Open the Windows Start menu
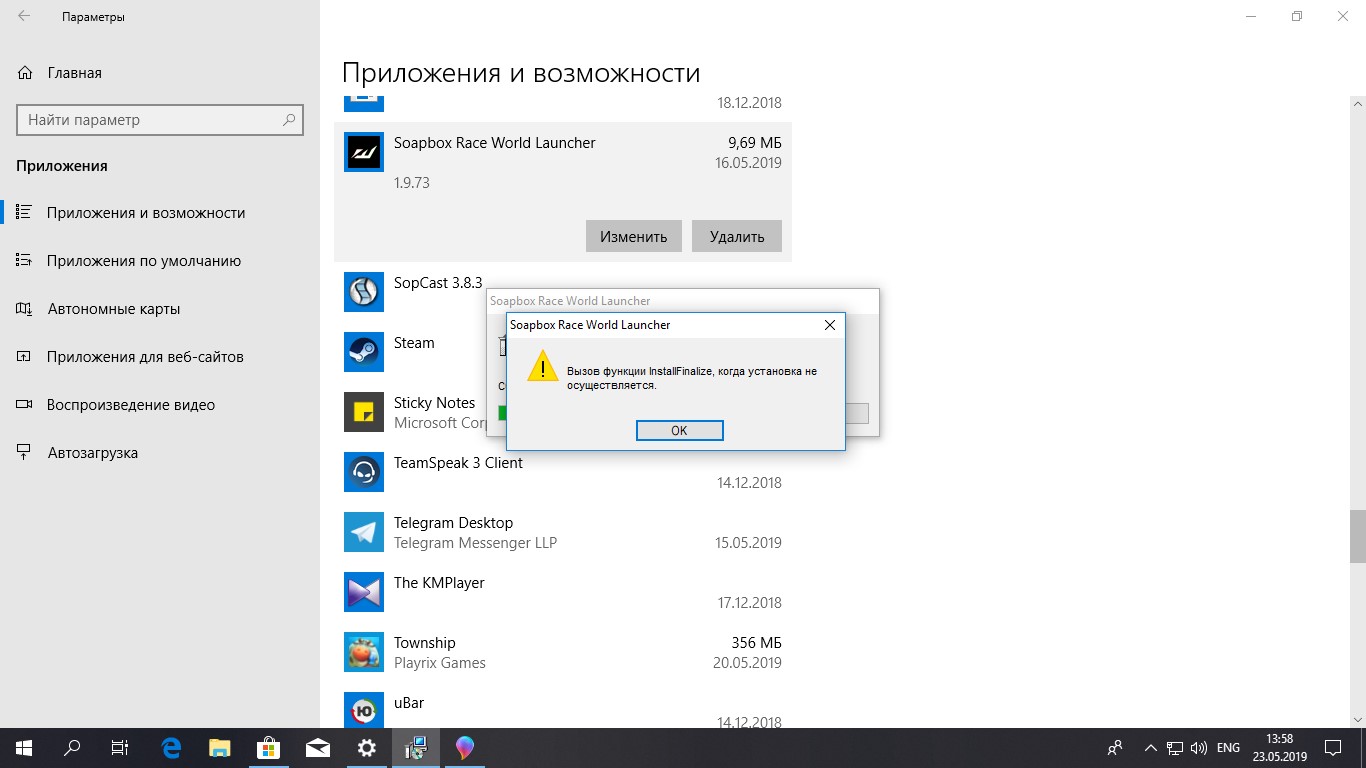The image size is (1366, 768). coord(23,747)
